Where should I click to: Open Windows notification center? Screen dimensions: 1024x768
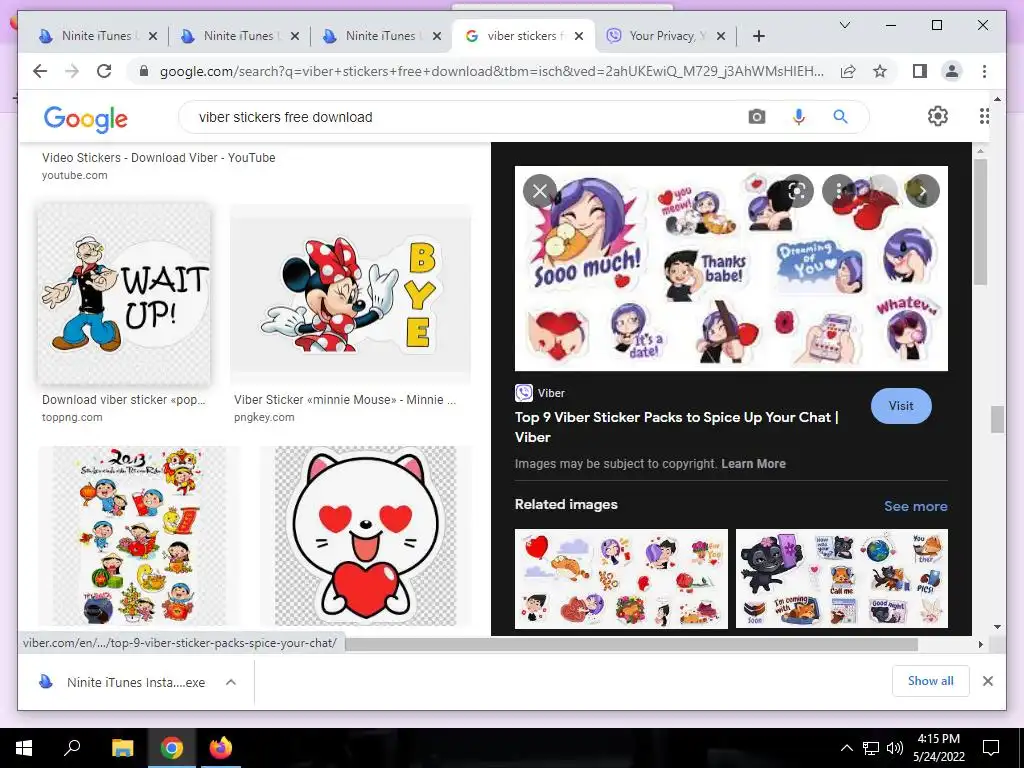[x=991, y=748]
